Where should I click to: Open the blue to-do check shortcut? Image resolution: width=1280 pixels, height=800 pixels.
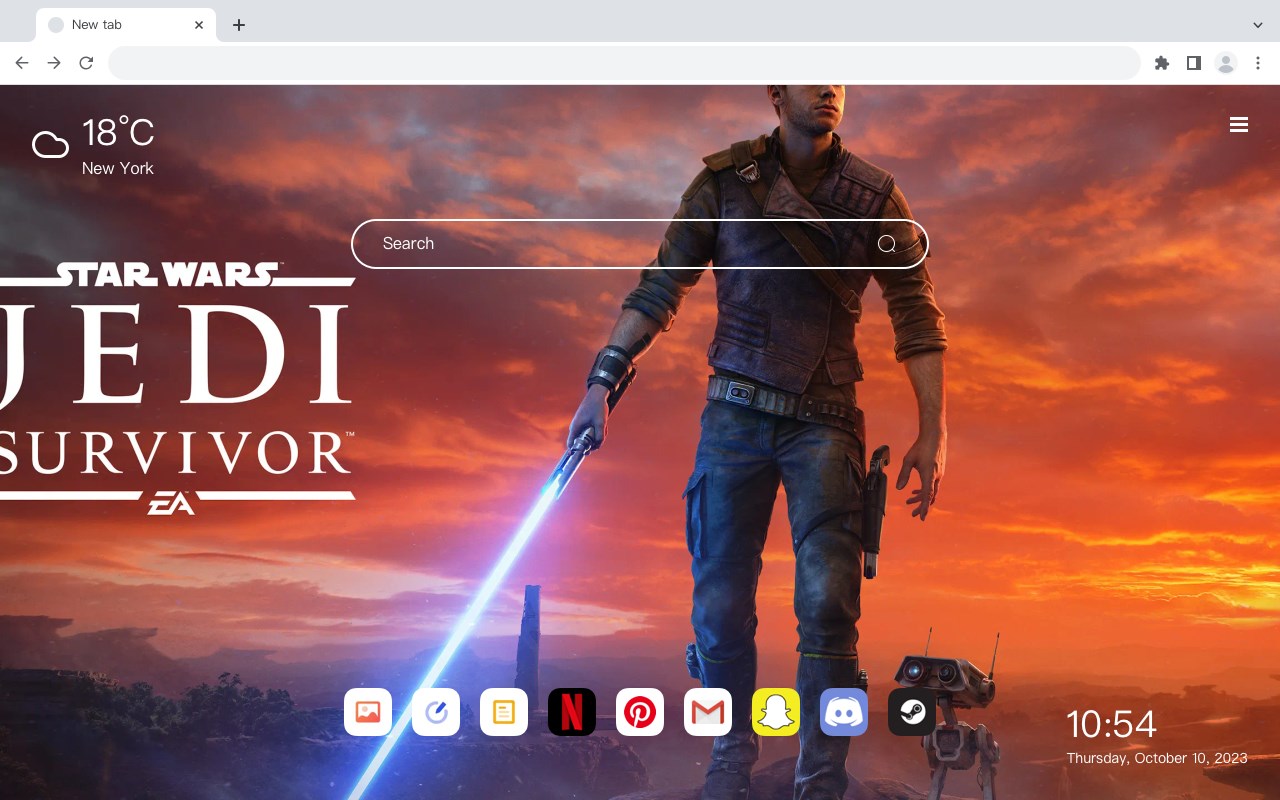(436, 712)
